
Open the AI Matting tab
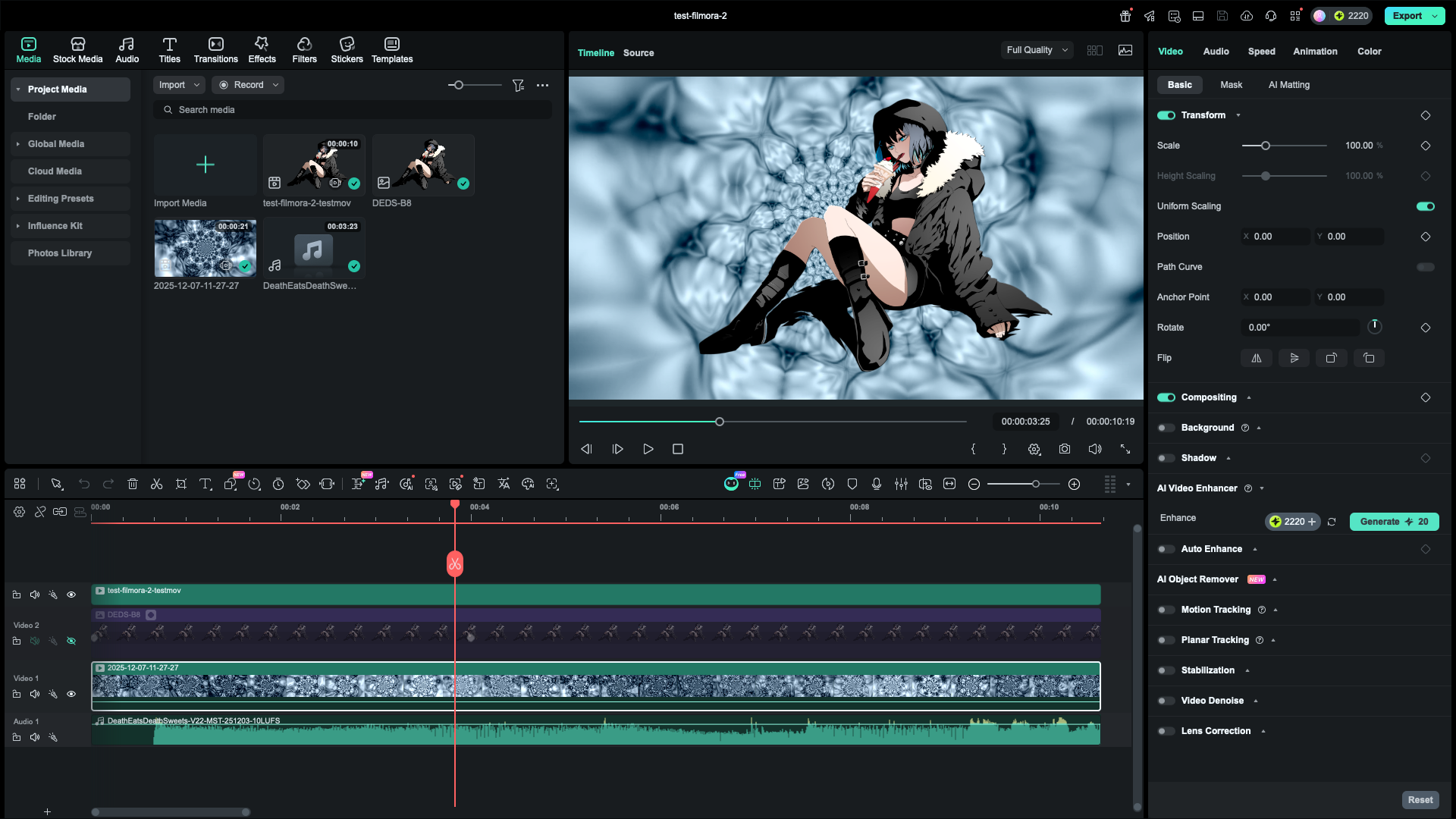point(1288,85)
